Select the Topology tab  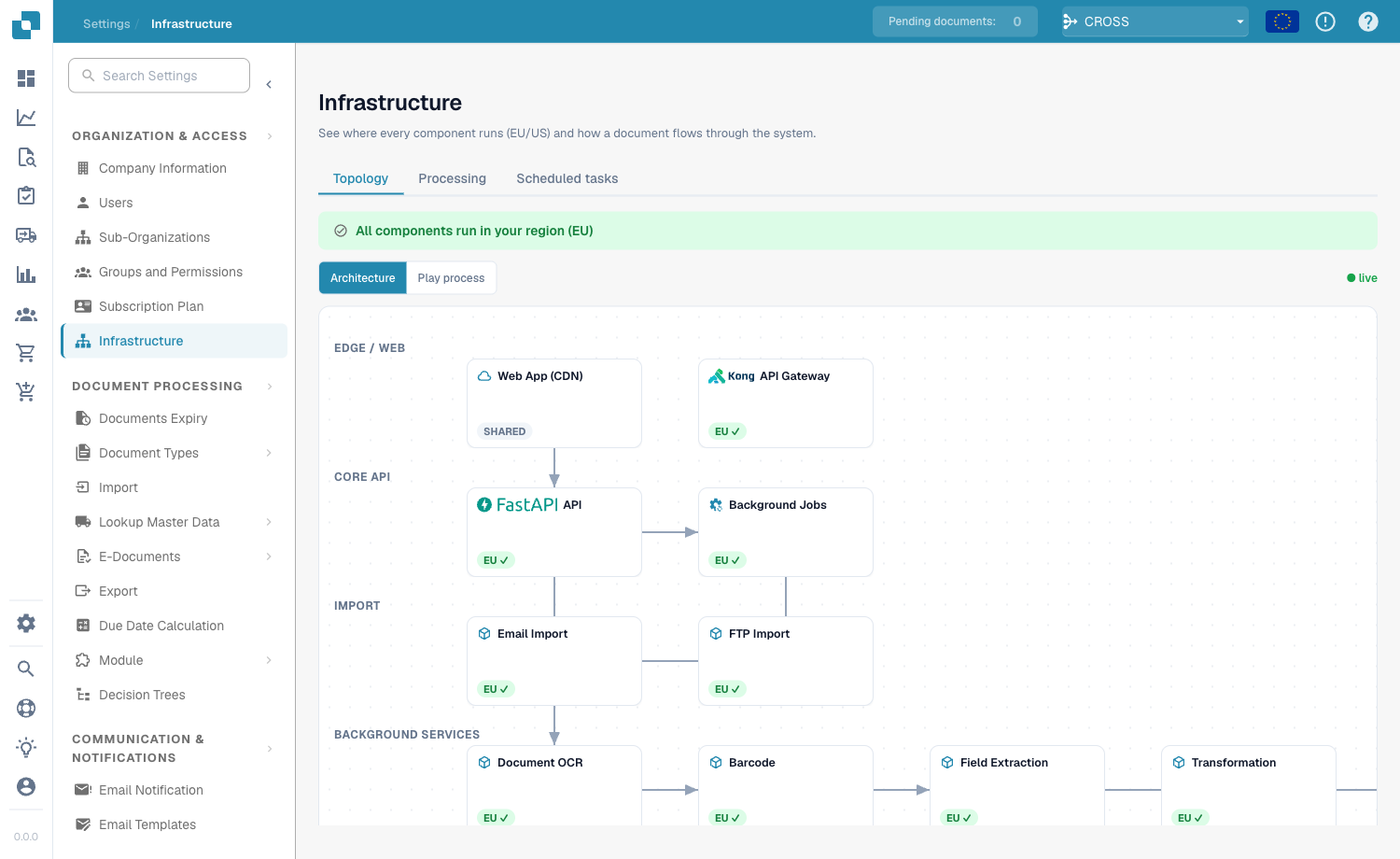coord(360,178)
